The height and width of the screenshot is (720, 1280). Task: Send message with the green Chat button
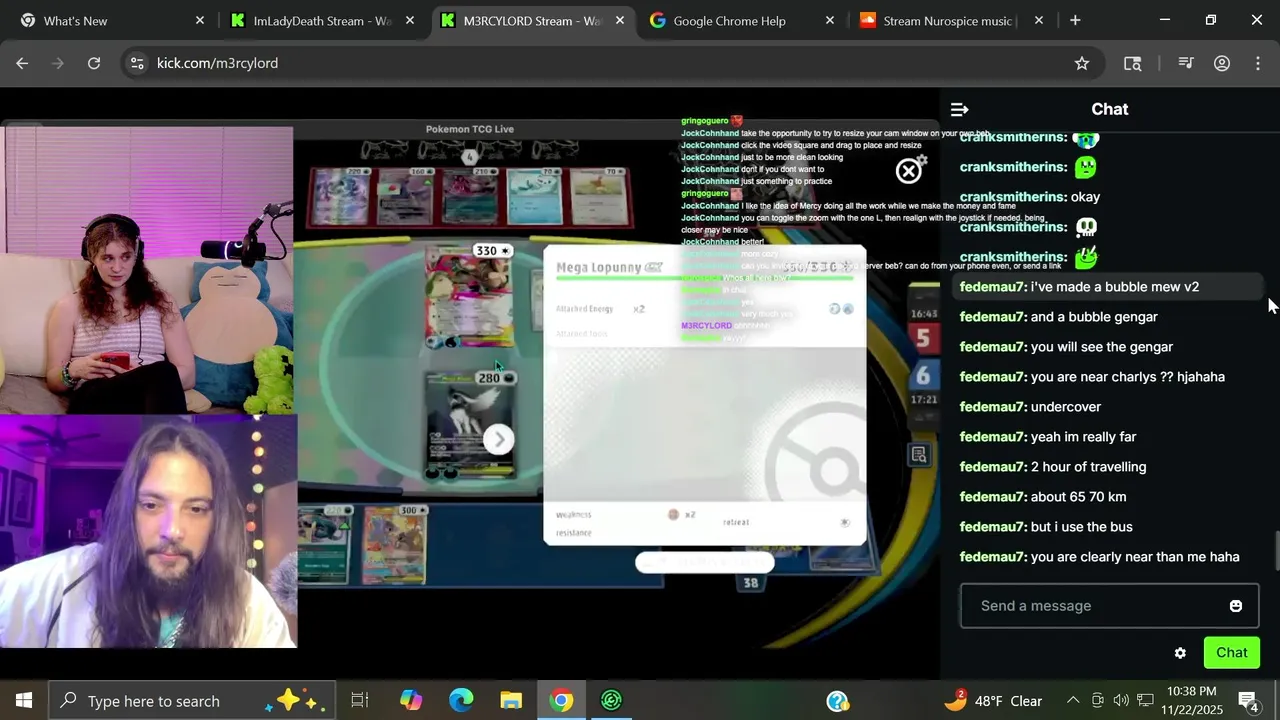coord(1231,653)
